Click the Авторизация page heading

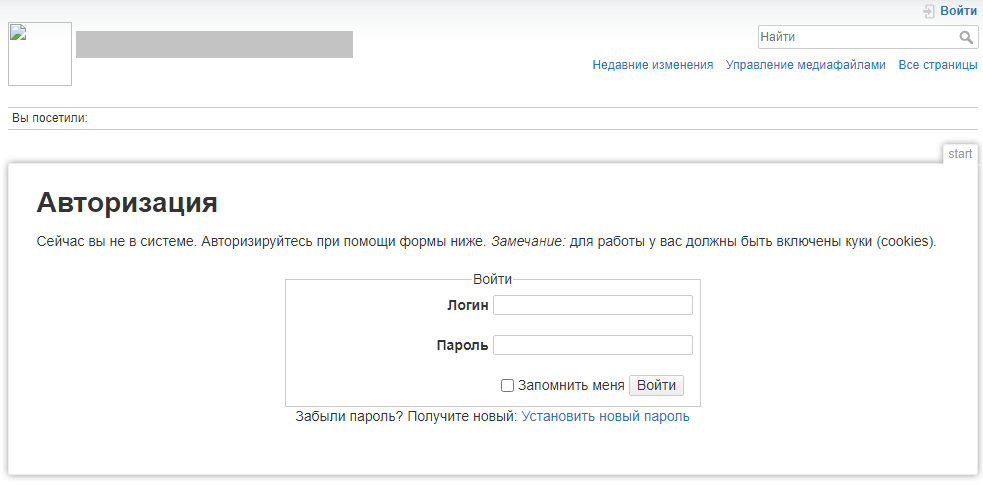tap(127, 203)
